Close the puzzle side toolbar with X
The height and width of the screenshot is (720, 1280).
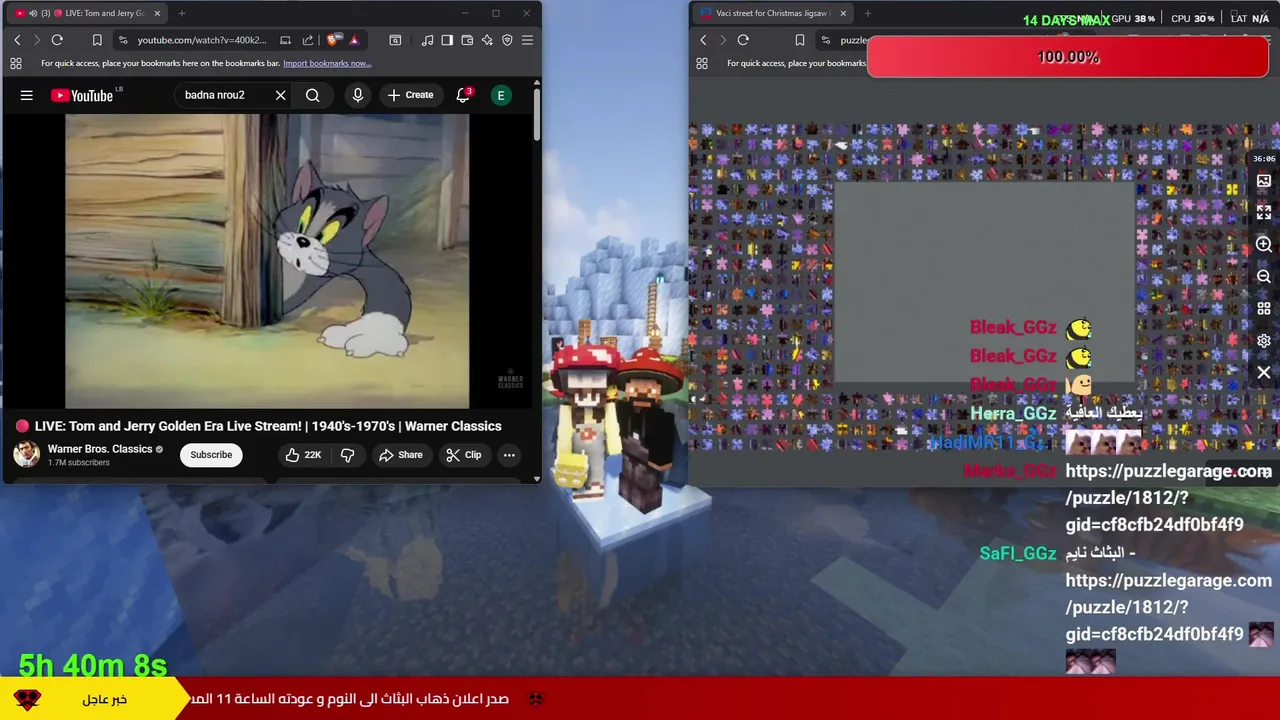(1264, 373)
